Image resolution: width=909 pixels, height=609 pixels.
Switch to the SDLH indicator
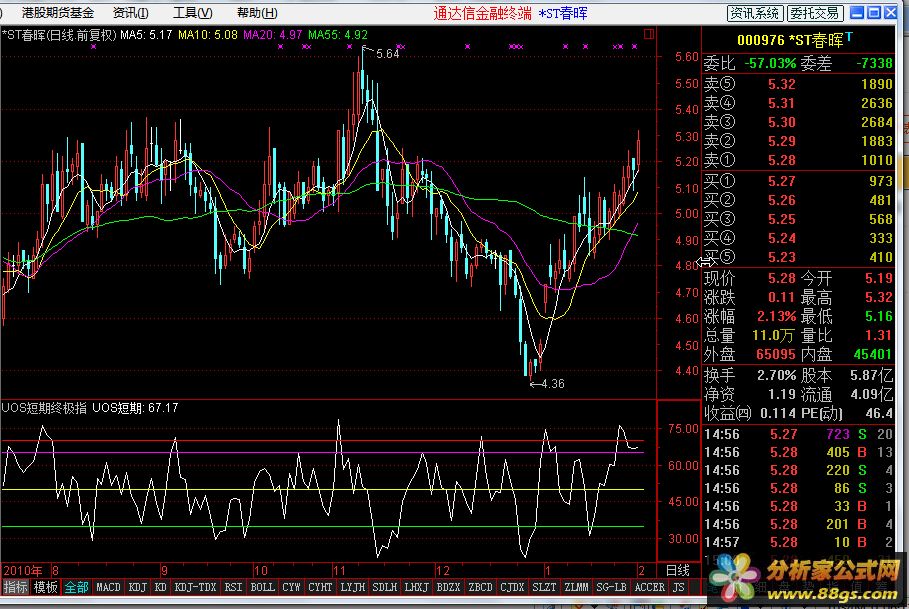(385, 587)
